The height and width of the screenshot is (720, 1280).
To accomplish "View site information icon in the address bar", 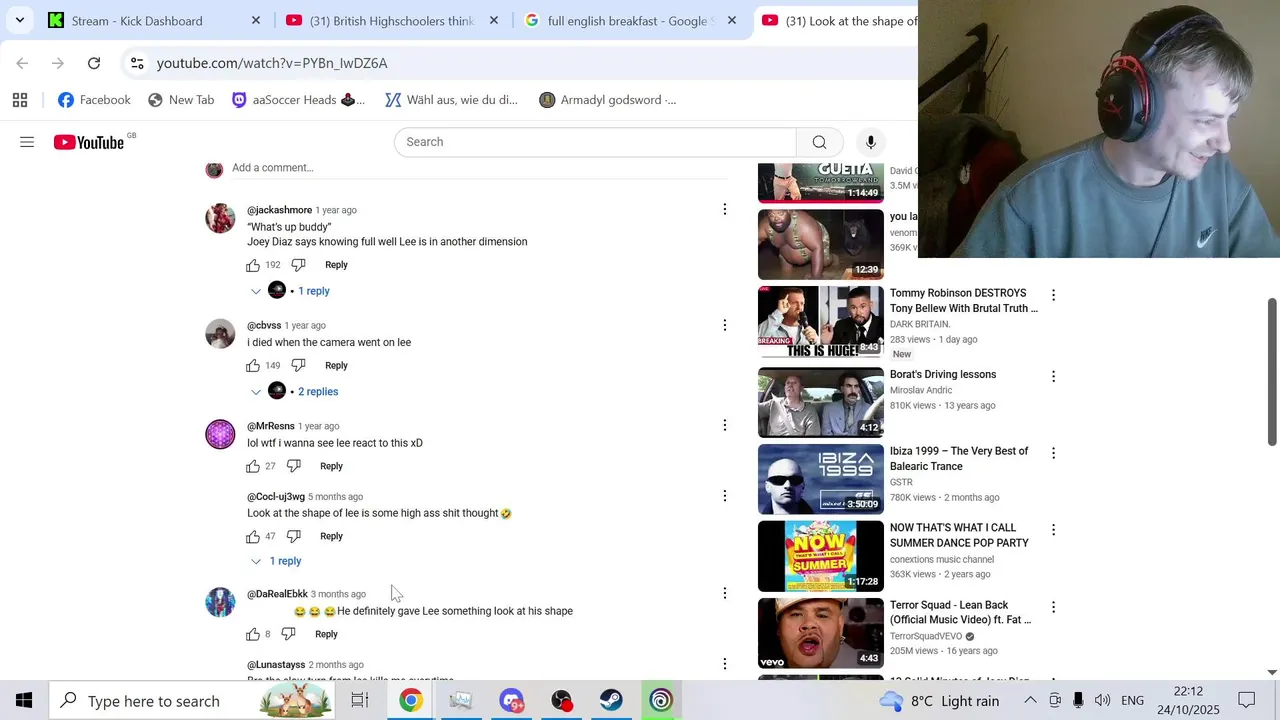I will (137, 63).
